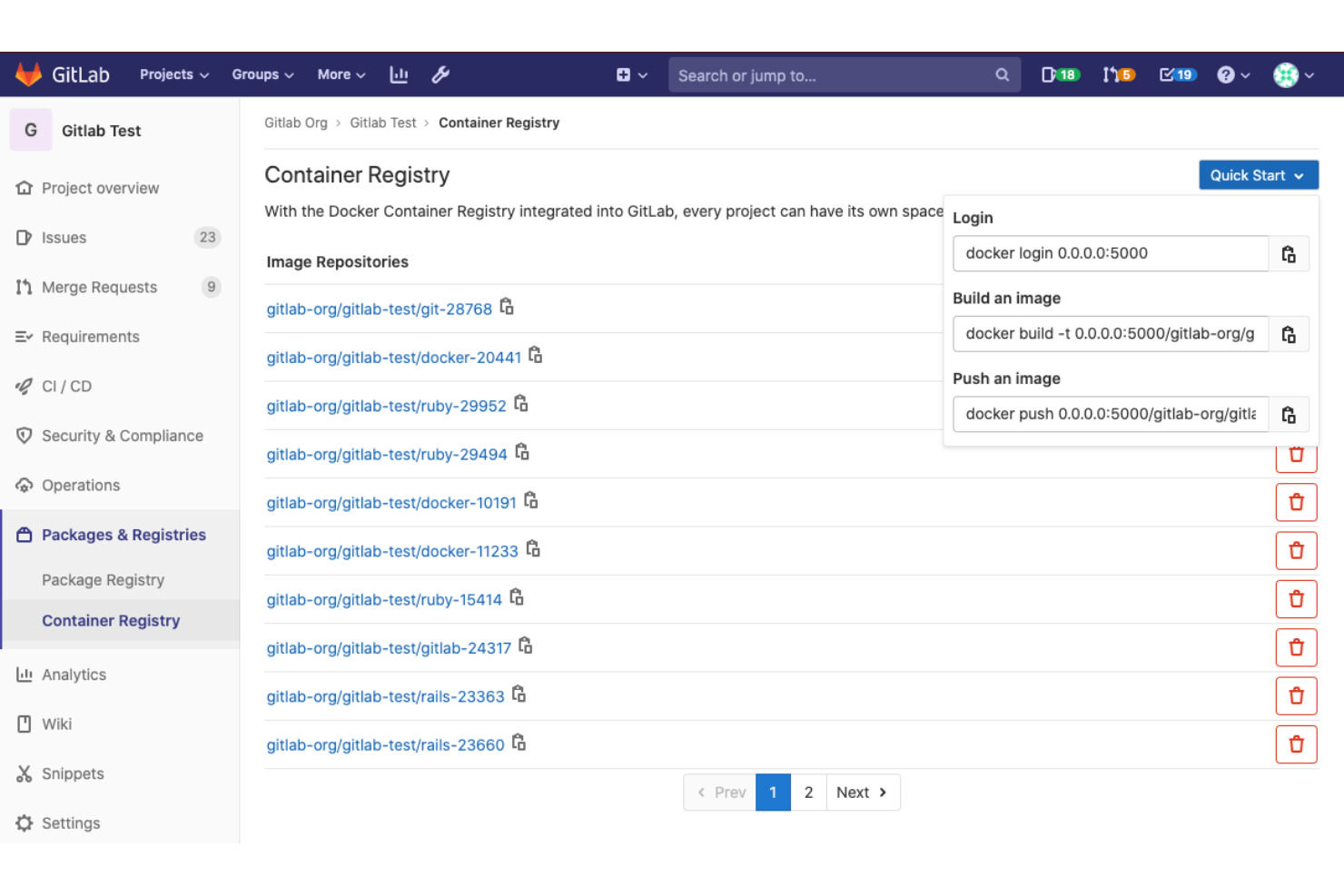Select pagination page 1
This screenshot has height=896, width=1344.
point(773,793)
